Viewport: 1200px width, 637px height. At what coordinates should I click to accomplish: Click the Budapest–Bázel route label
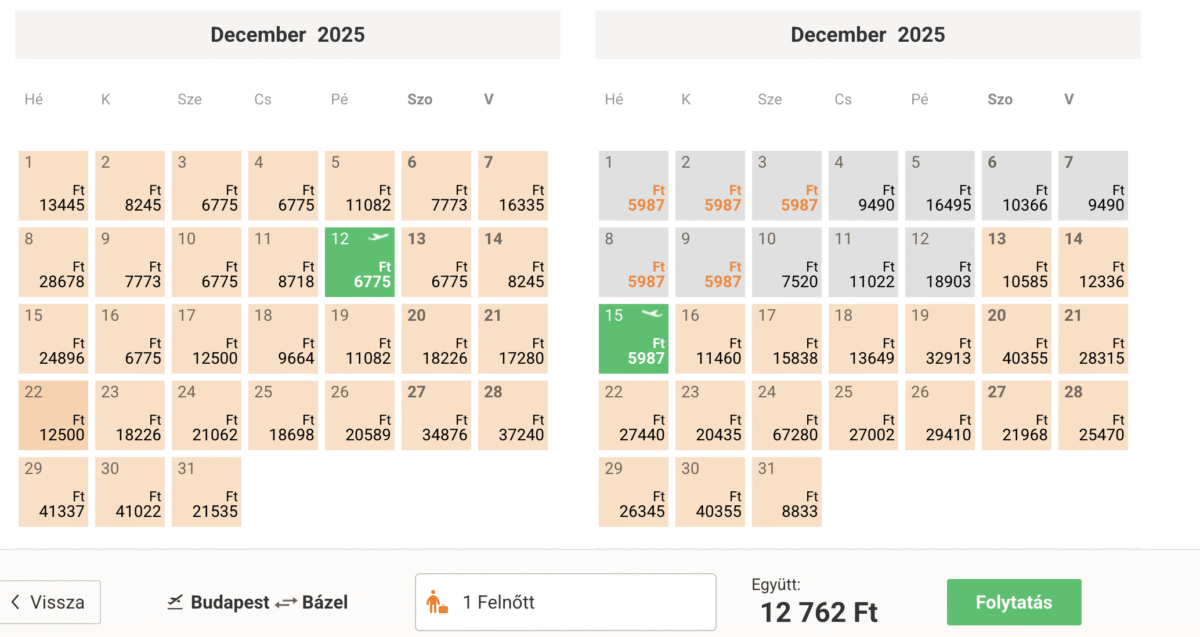258,602
